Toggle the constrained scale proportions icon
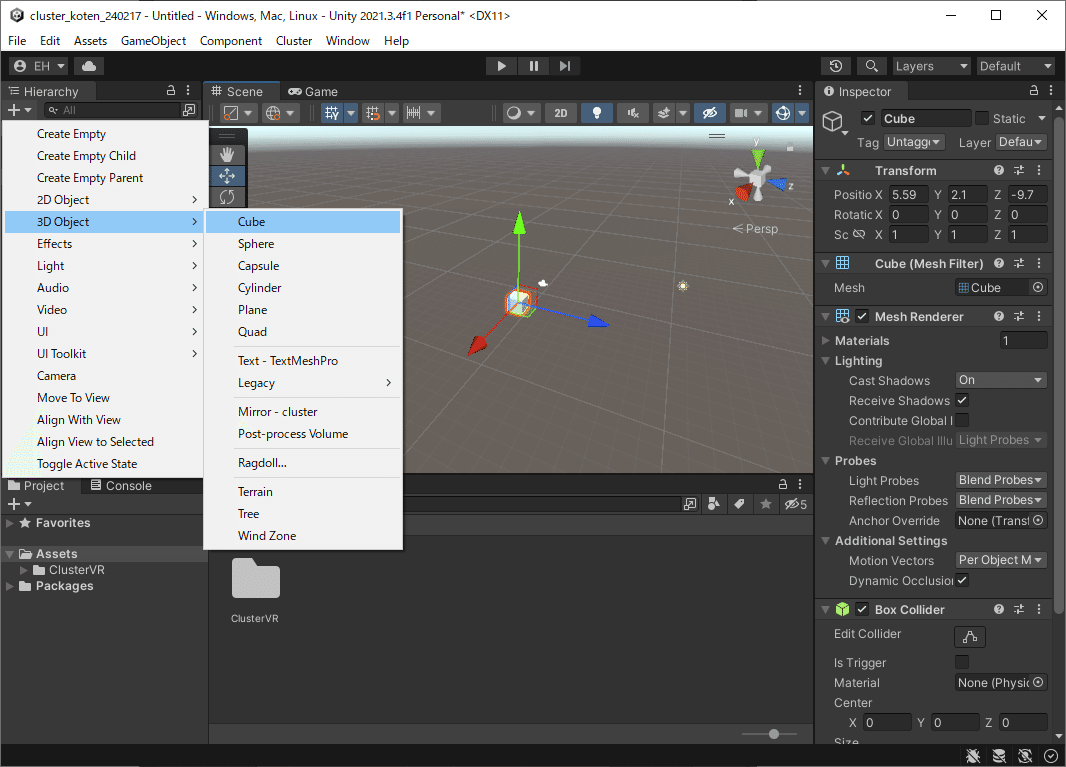Image resolution: width=1066 pixels, height=767 pixels. click(859, 235)
